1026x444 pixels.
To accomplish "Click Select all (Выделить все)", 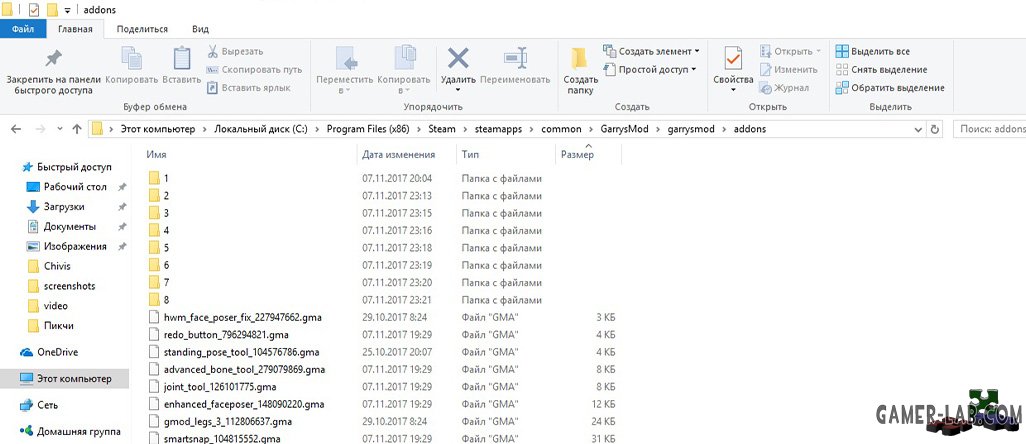I will tap(872, 51).
